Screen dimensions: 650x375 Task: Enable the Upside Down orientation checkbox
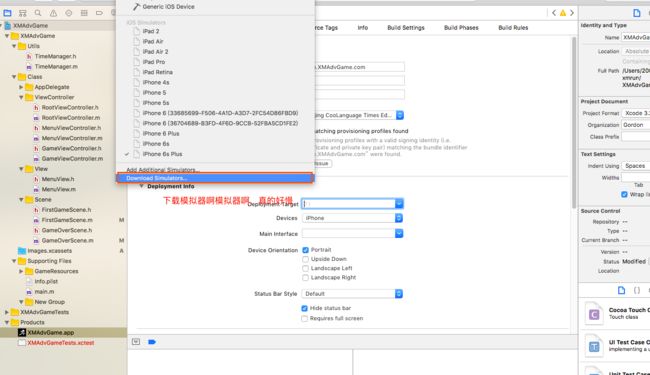pos(306,259)
